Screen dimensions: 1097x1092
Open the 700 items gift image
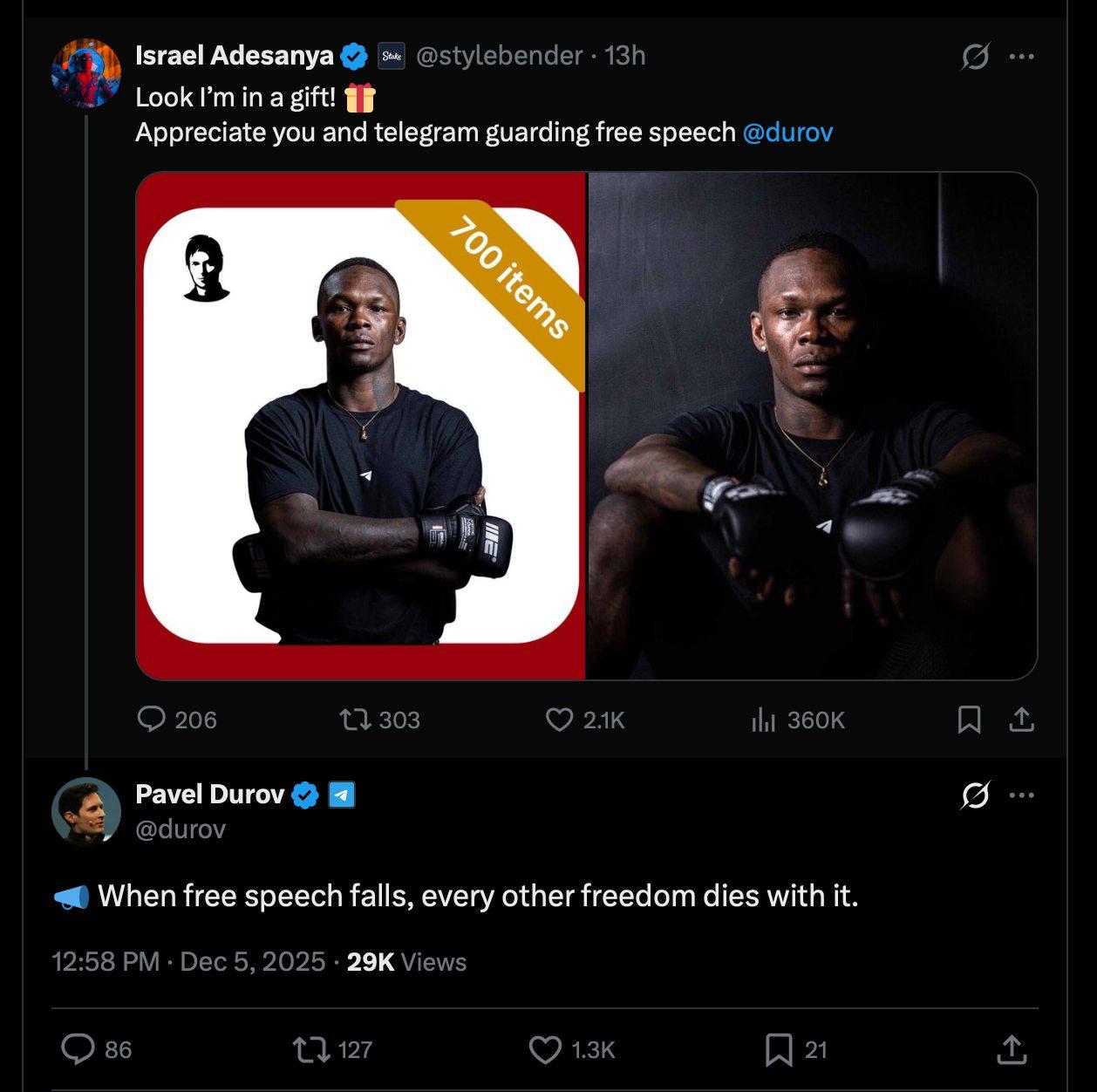361,426
